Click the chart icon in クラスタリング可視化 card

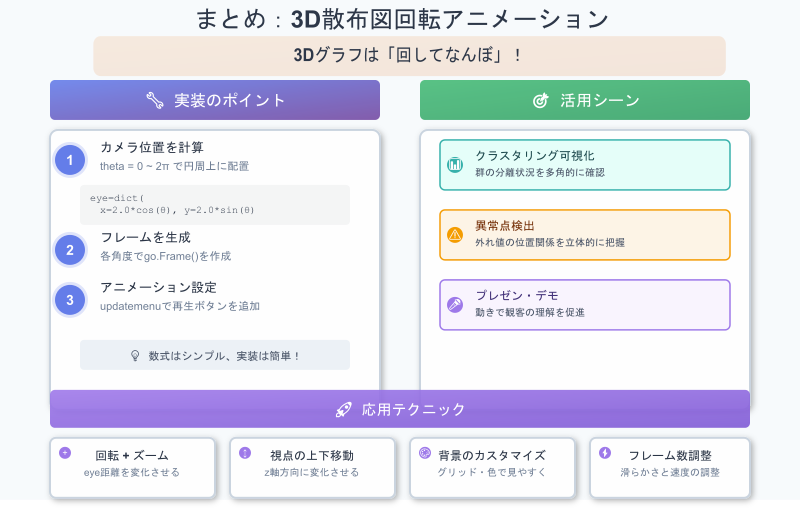point(455,165)
